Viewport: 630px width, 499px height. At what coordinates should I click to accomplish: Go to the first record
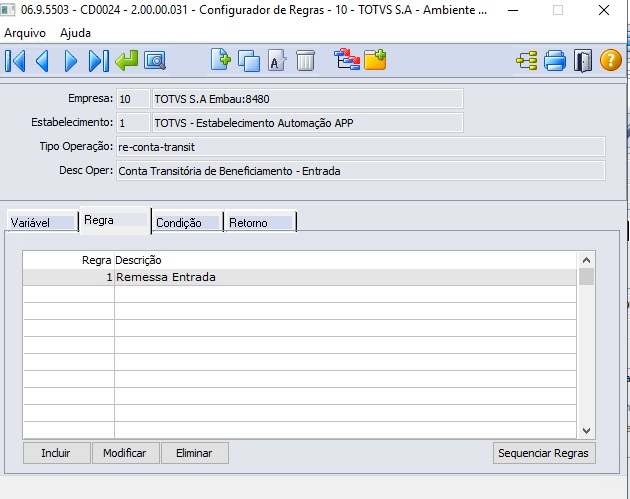[x=15, y=61]
